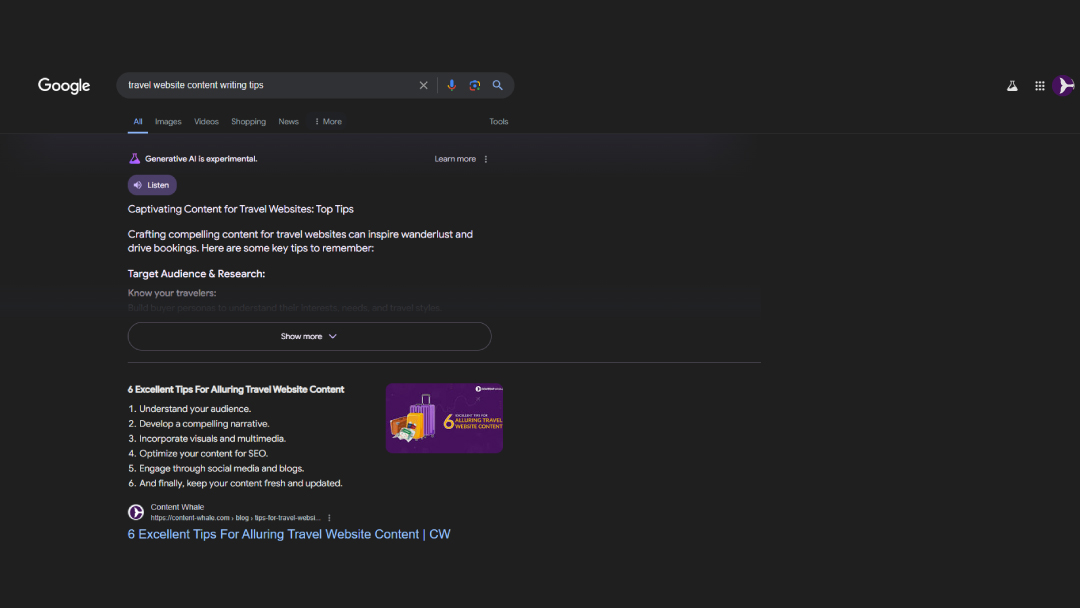Open more options beside Content Whale URL
The height and width of the screenshot is (608, 1080).
[329, 518]
